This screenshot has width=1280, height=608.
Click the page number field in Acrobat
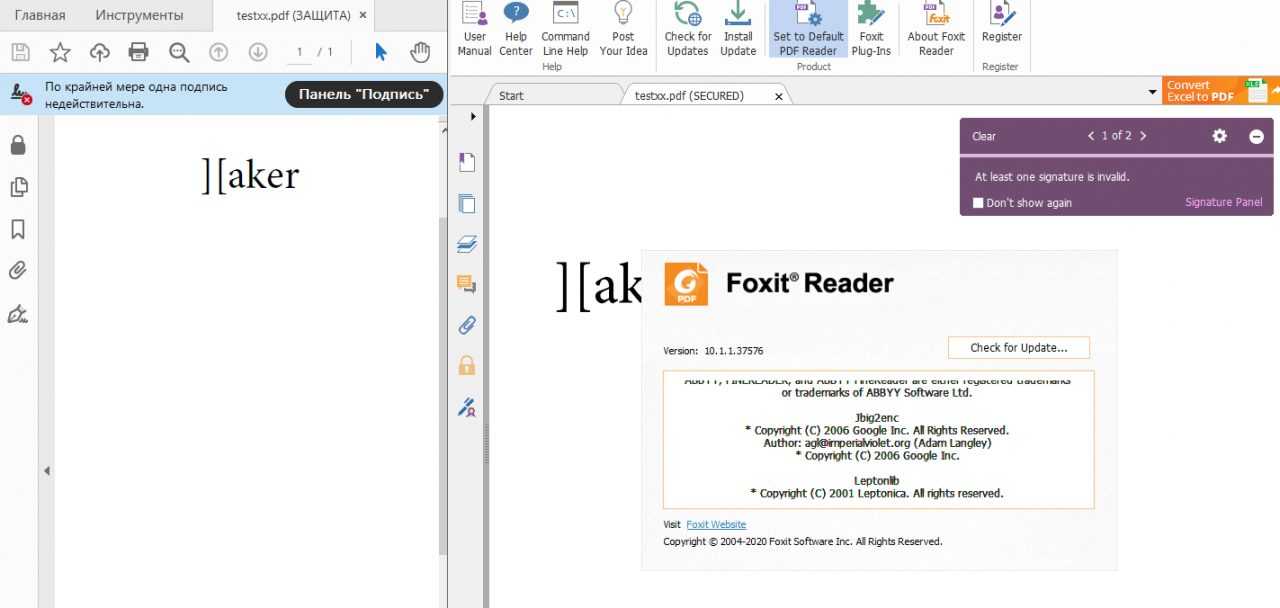click(x=299, y=52)
